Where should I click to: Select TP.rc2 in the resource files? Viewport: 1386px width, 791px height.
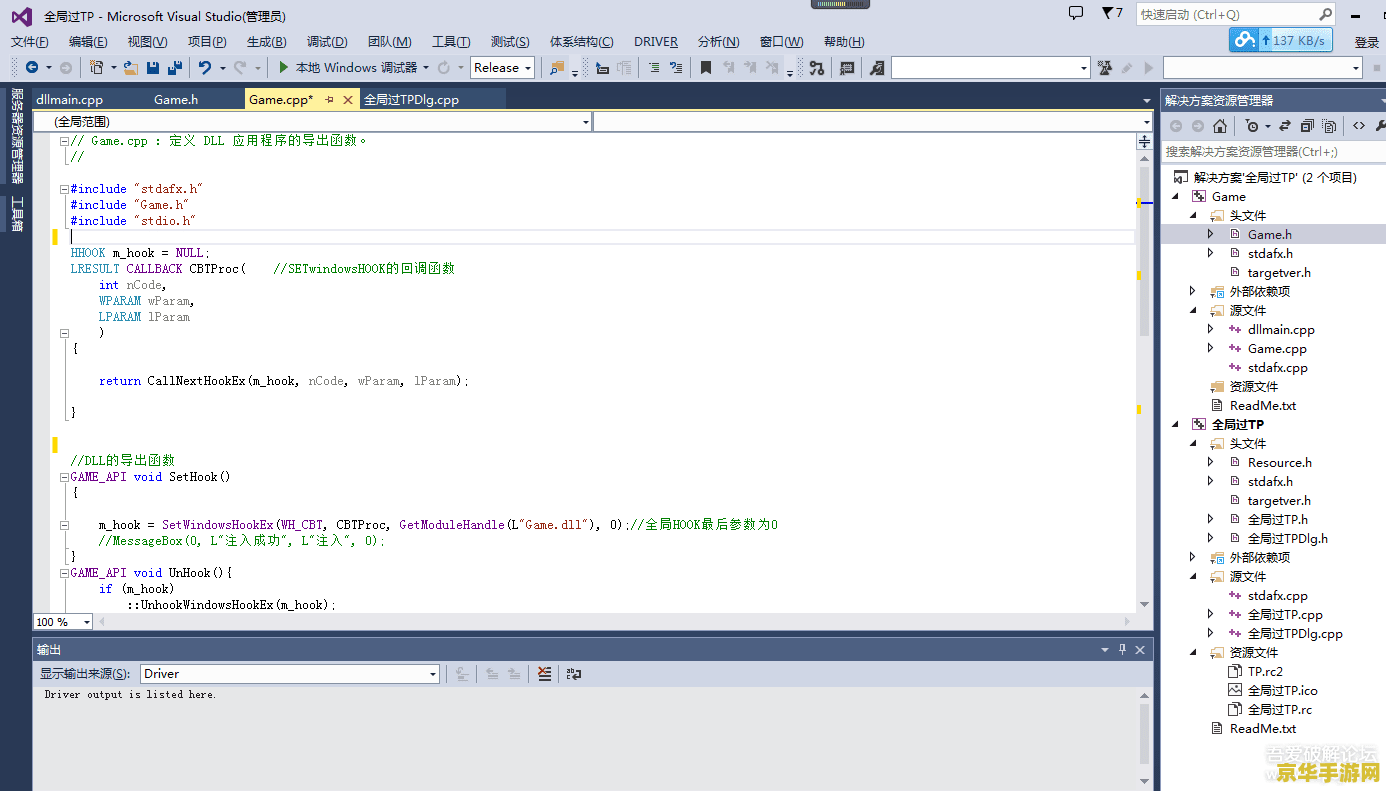(x=1265, y=672)
